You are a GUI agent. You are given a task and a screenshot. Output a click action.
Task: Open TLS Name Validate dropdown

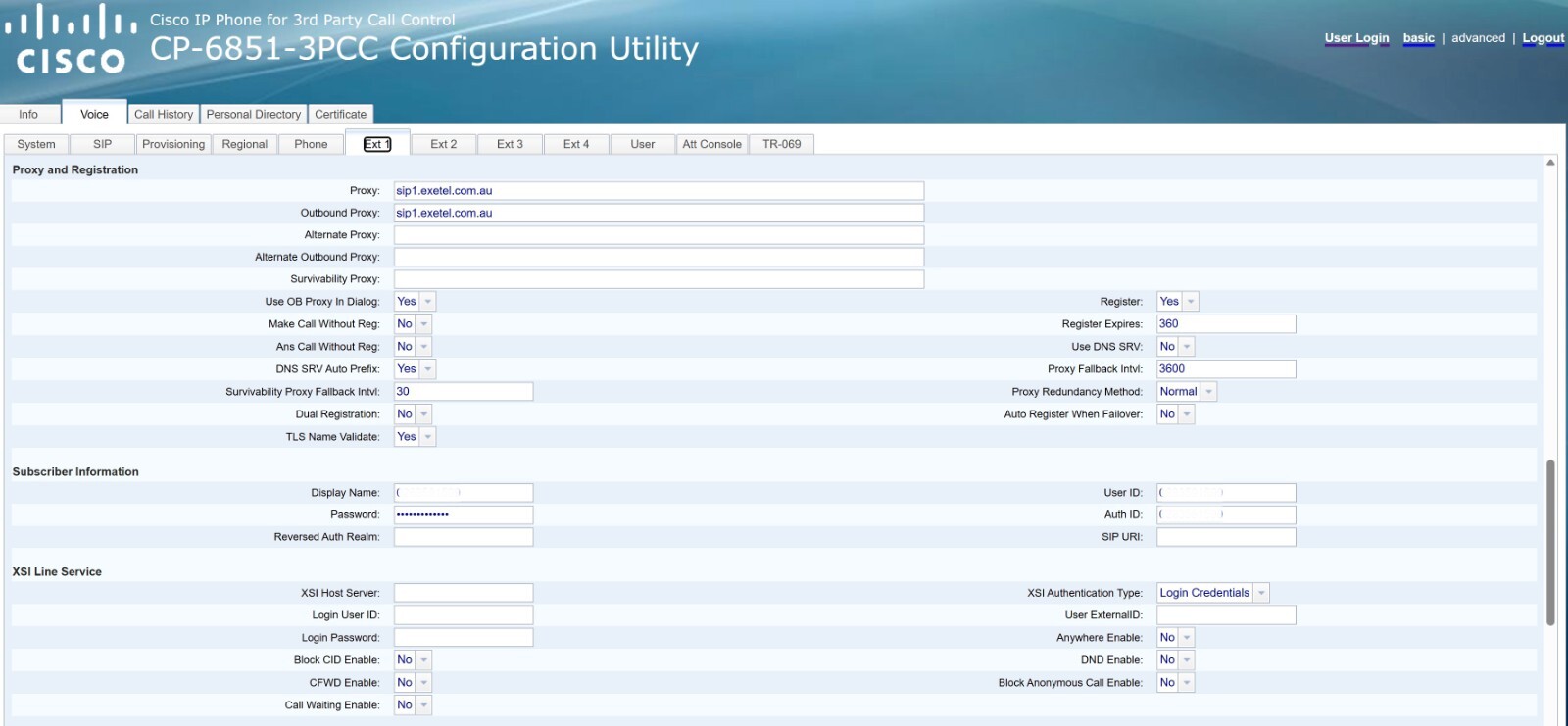(415, 437)
